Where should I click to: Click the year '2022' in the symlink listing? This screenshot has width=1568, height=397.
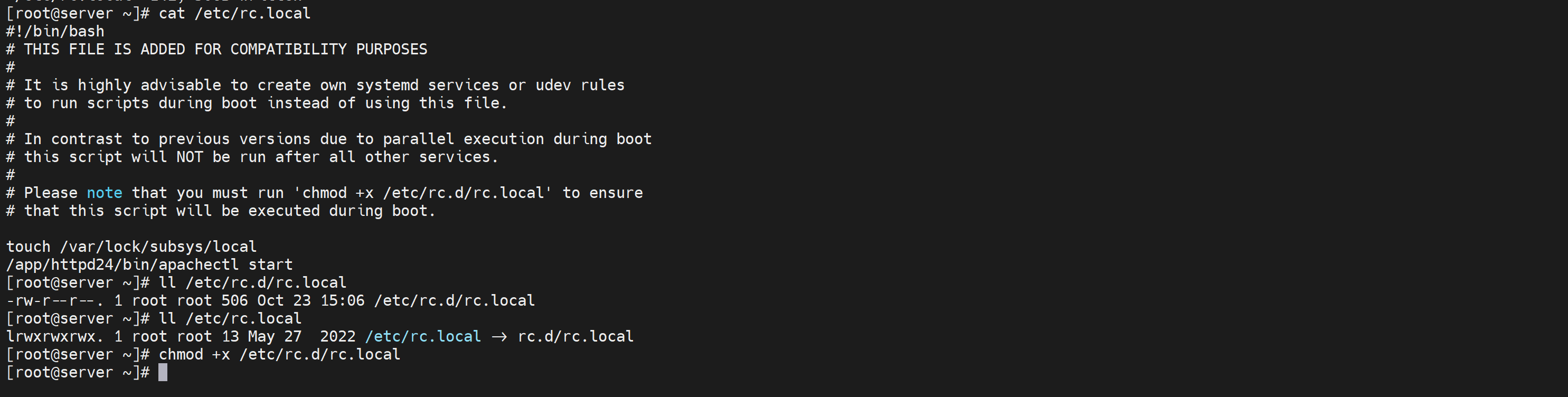337,337
